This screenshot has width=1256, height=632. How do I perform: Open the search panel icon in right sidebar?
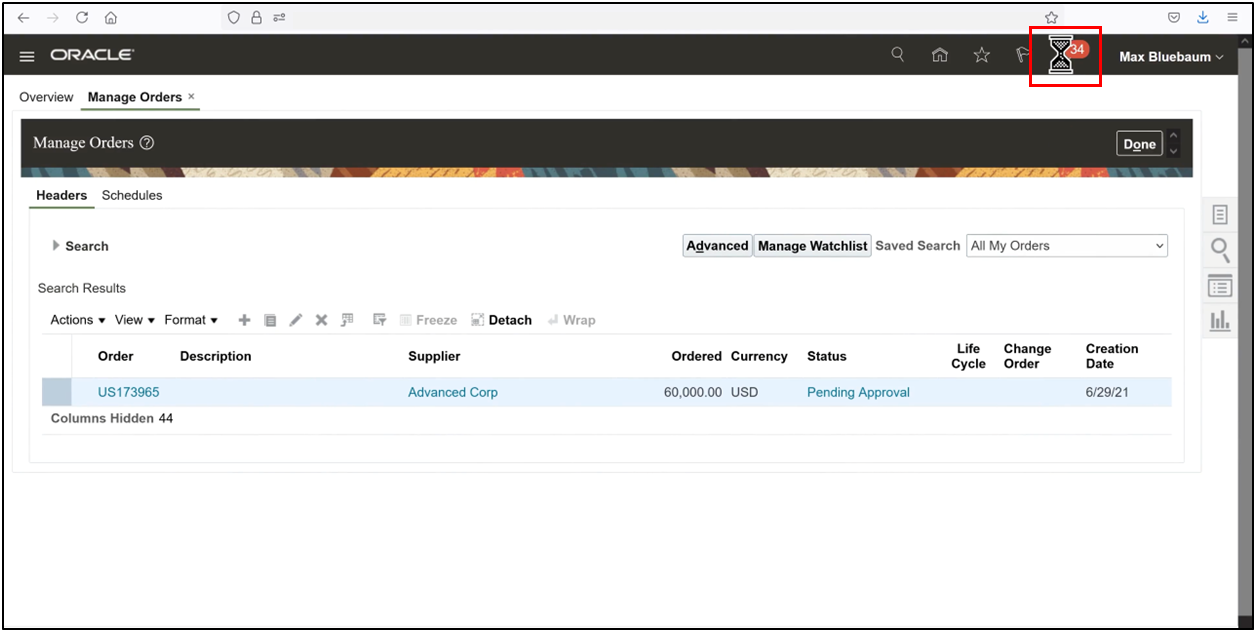coord(1220,250)
